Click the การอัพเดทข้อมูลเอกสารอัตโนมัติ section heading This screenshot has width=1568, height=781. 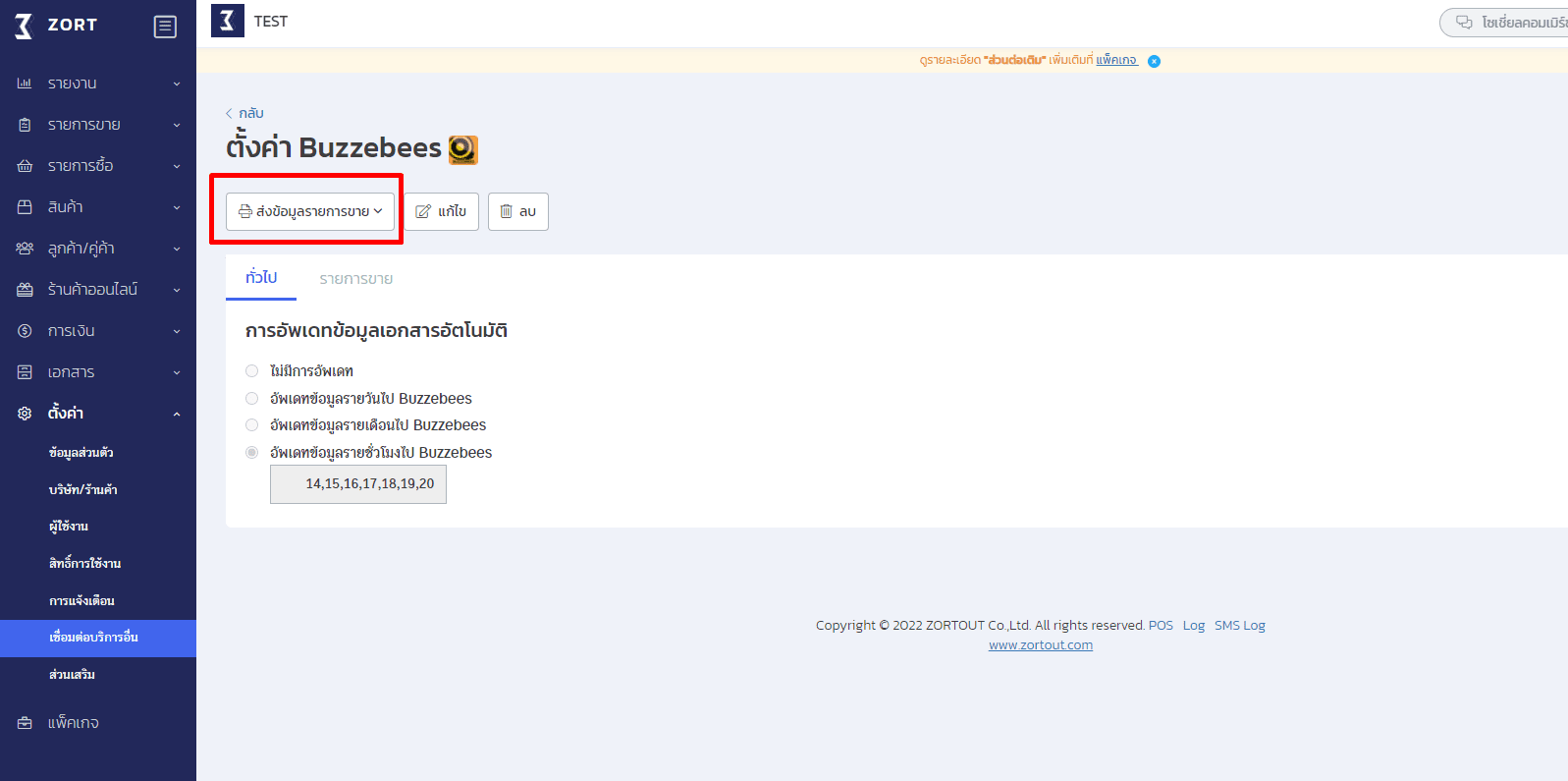pos(377,331)
